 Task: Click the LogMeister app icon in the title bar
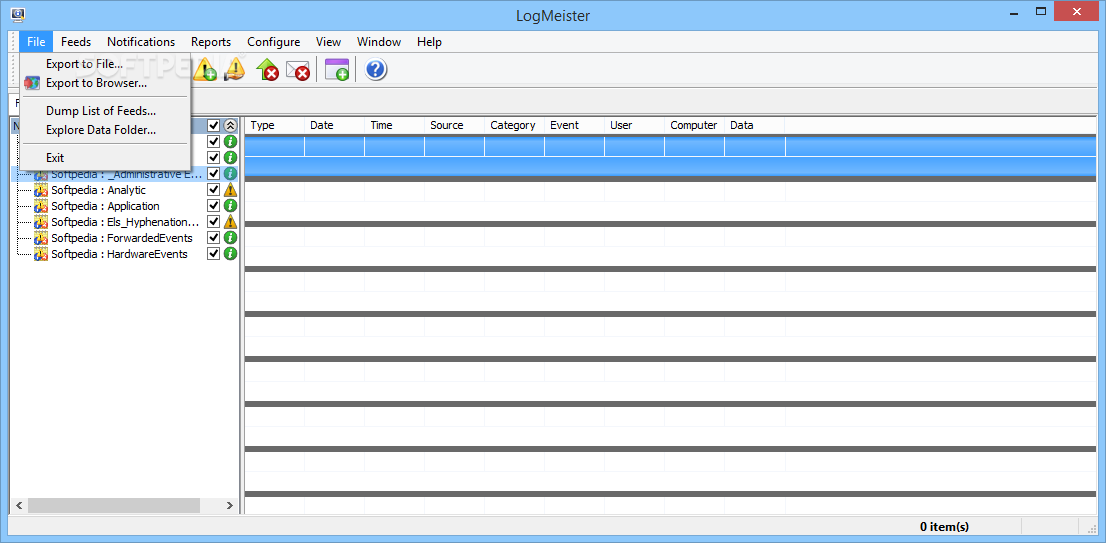tap(19, 13)
